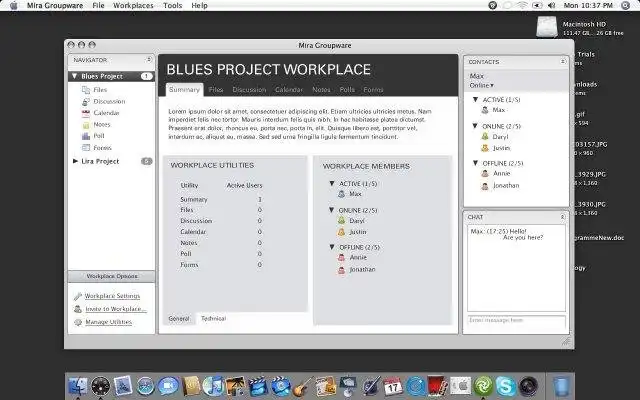Open Discussion icon in Navigator
This screenshot has height=400, width=640.
(x=86, y=102)
